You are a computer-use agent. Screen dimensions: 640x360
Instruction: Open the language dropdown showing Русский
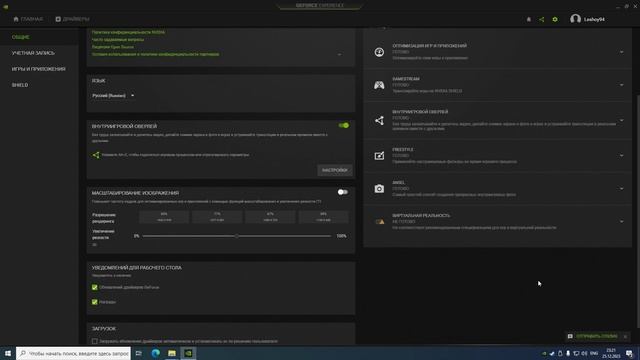pyautogui.click(x=113, y=96)
